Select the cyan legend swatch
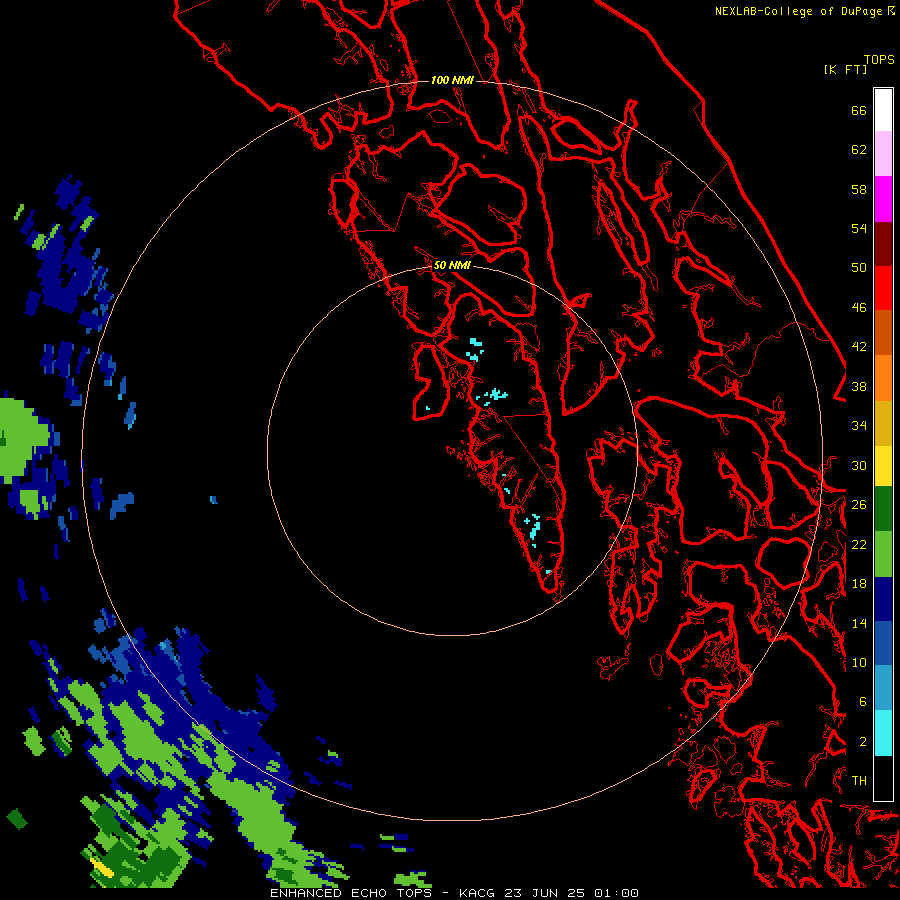900x900 pixels. pos(883,733)
